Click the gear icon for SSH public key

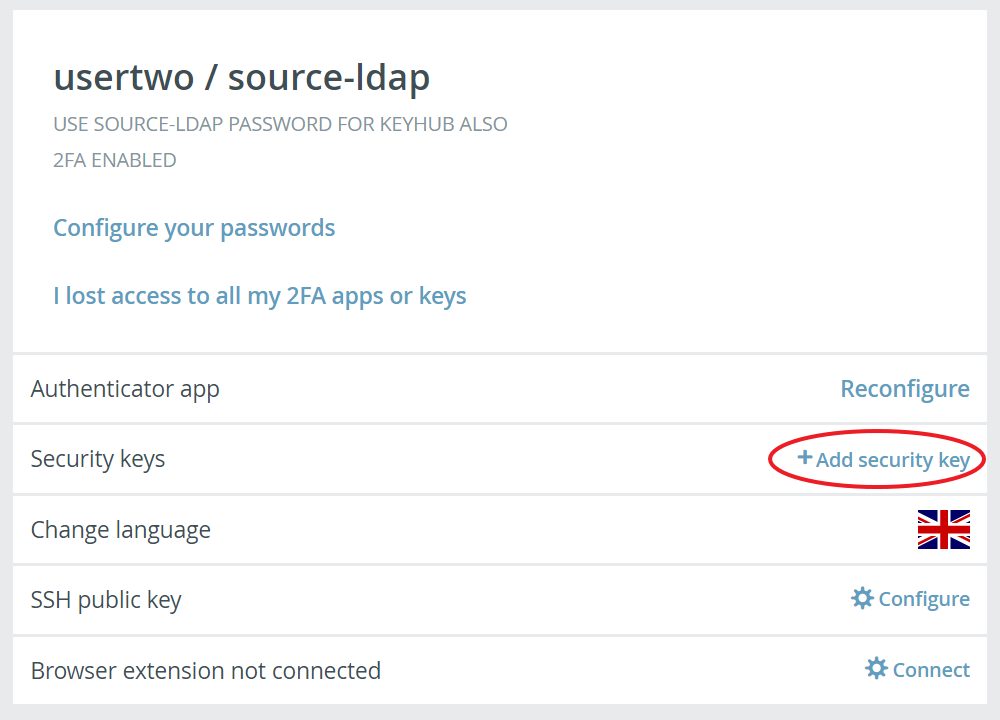[x=862, y=598]
